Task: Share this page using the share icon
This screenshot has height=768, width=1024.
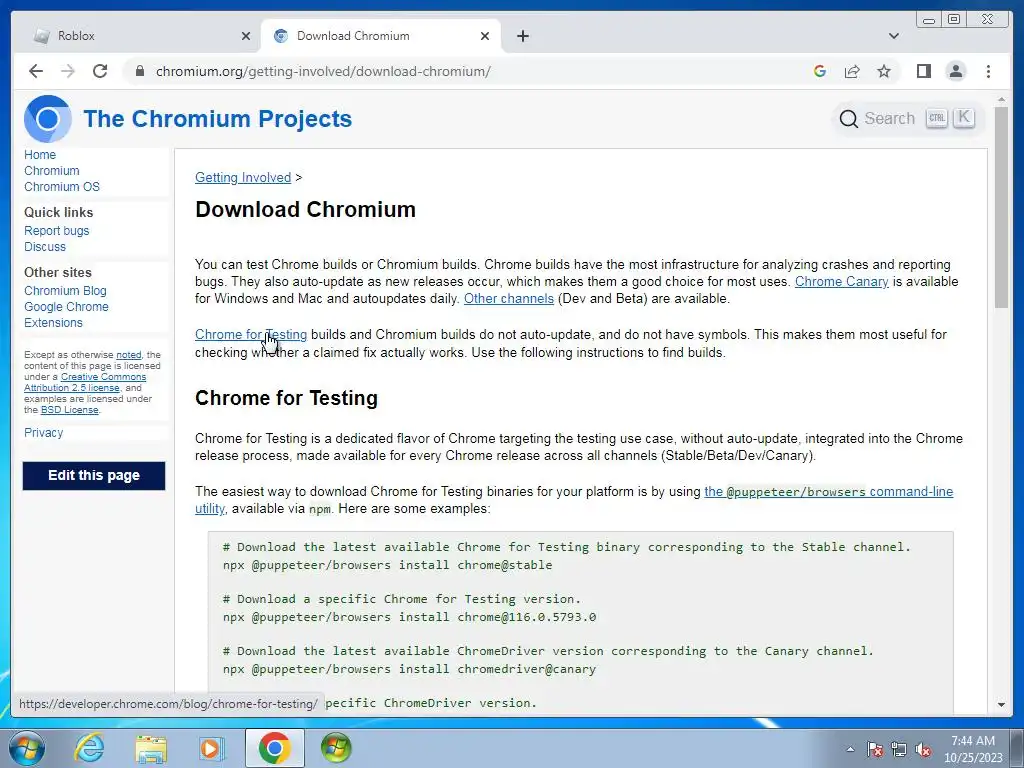Action: (x=852, y=71)
